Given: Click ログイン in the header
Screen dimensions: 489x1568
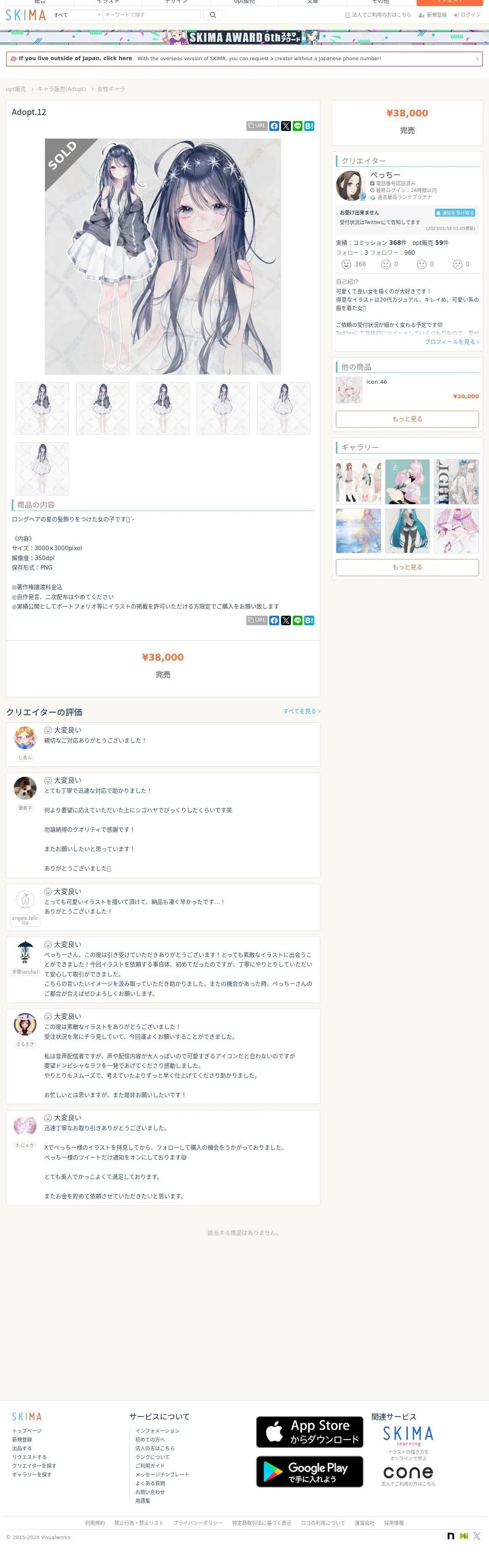Looking at the screenshot, I should tap(467, 15).
